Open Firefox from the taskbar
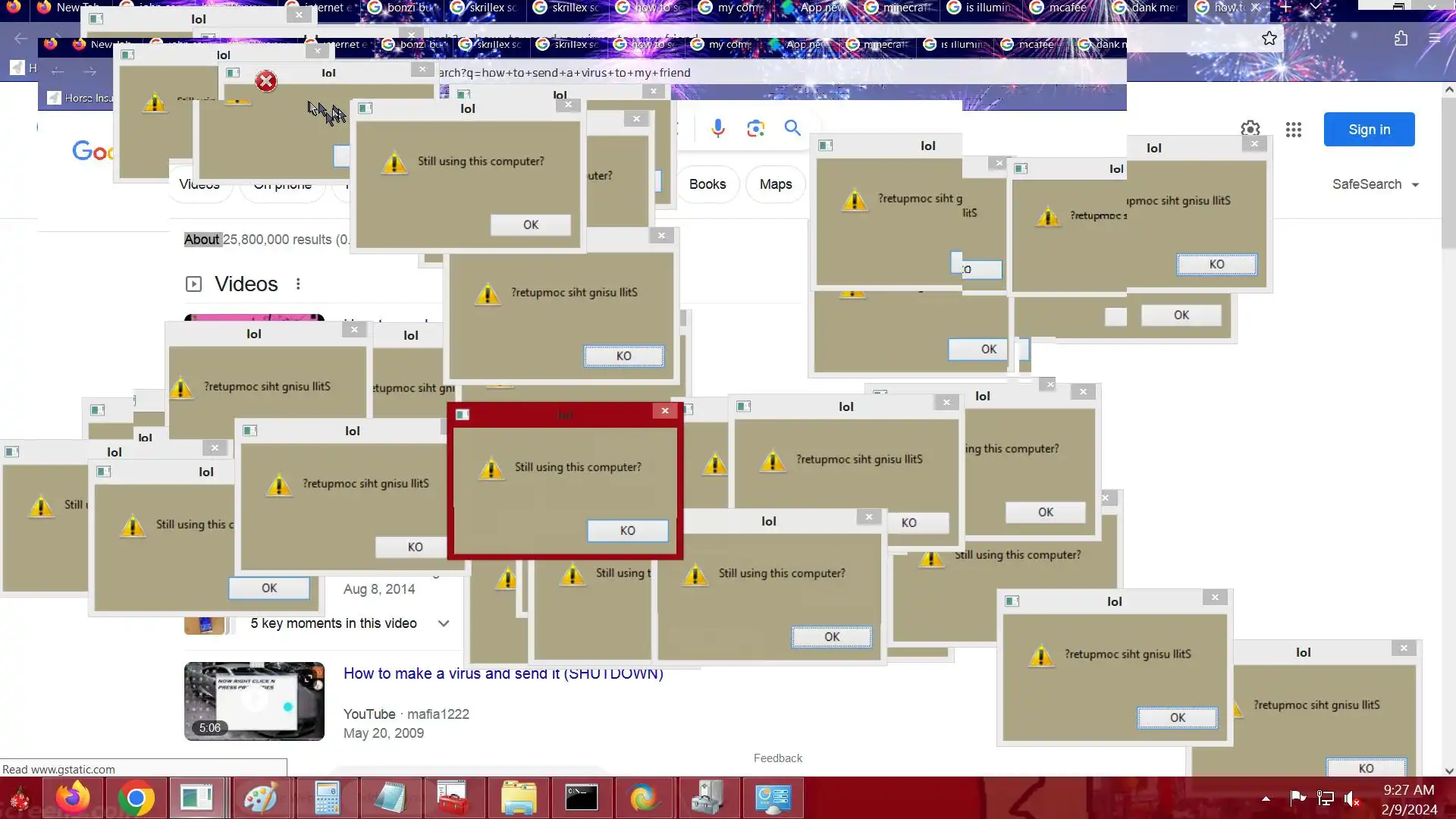 tap(74, 799)
